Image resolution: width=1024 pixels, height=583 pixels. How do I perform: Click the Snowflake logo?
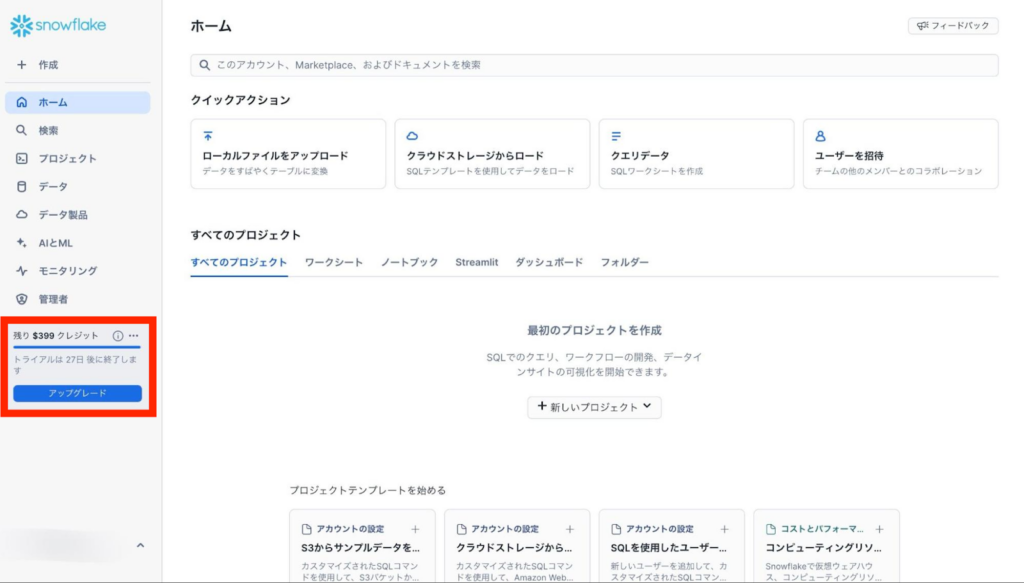click(x=58, y=26)
